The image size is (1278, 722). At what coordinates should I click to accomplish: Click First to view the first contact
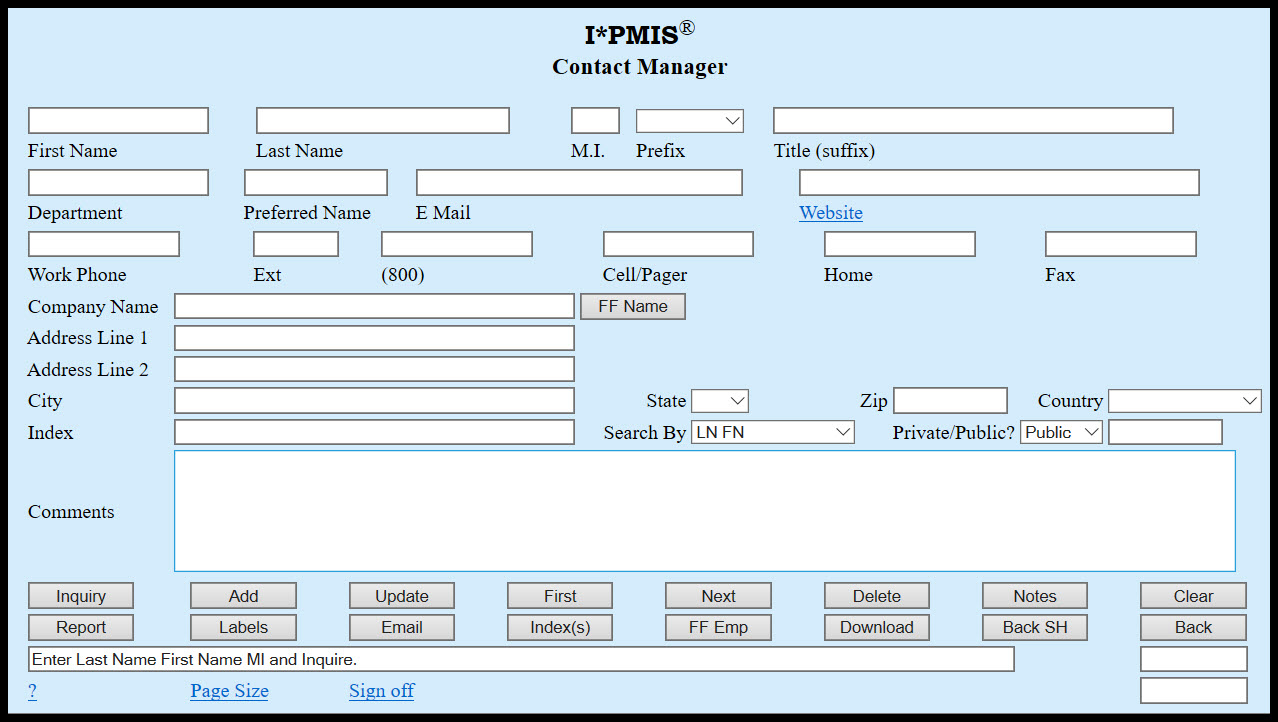click(x=559, y=595)
